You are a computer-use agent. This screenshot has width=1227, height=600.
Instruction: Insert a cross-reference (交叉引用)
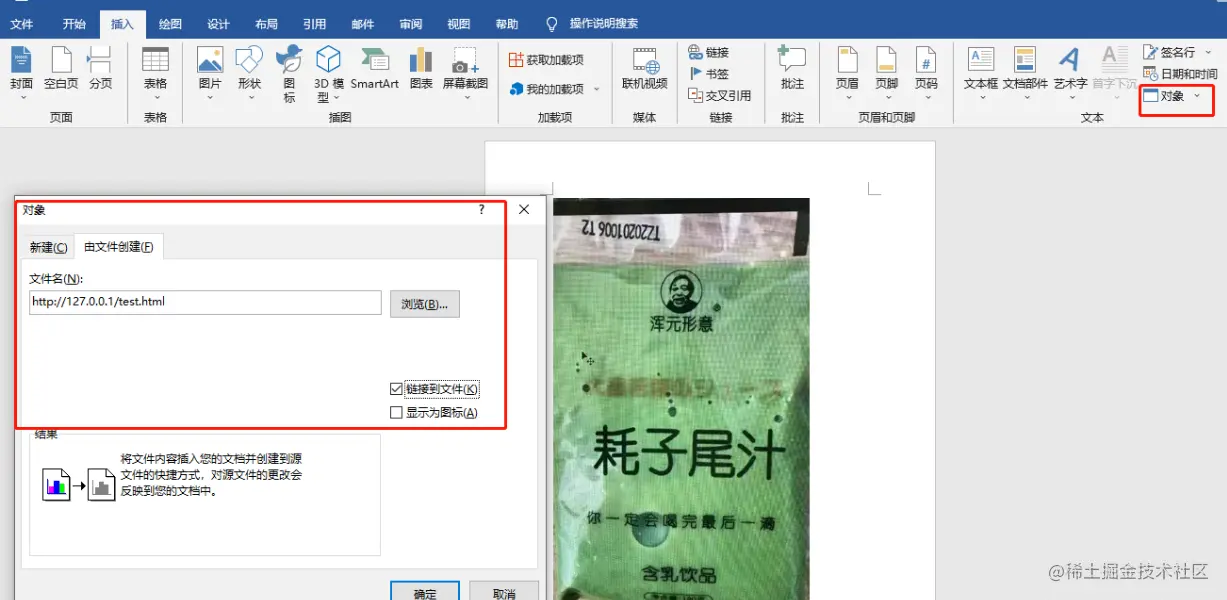[x=720, y=95]
